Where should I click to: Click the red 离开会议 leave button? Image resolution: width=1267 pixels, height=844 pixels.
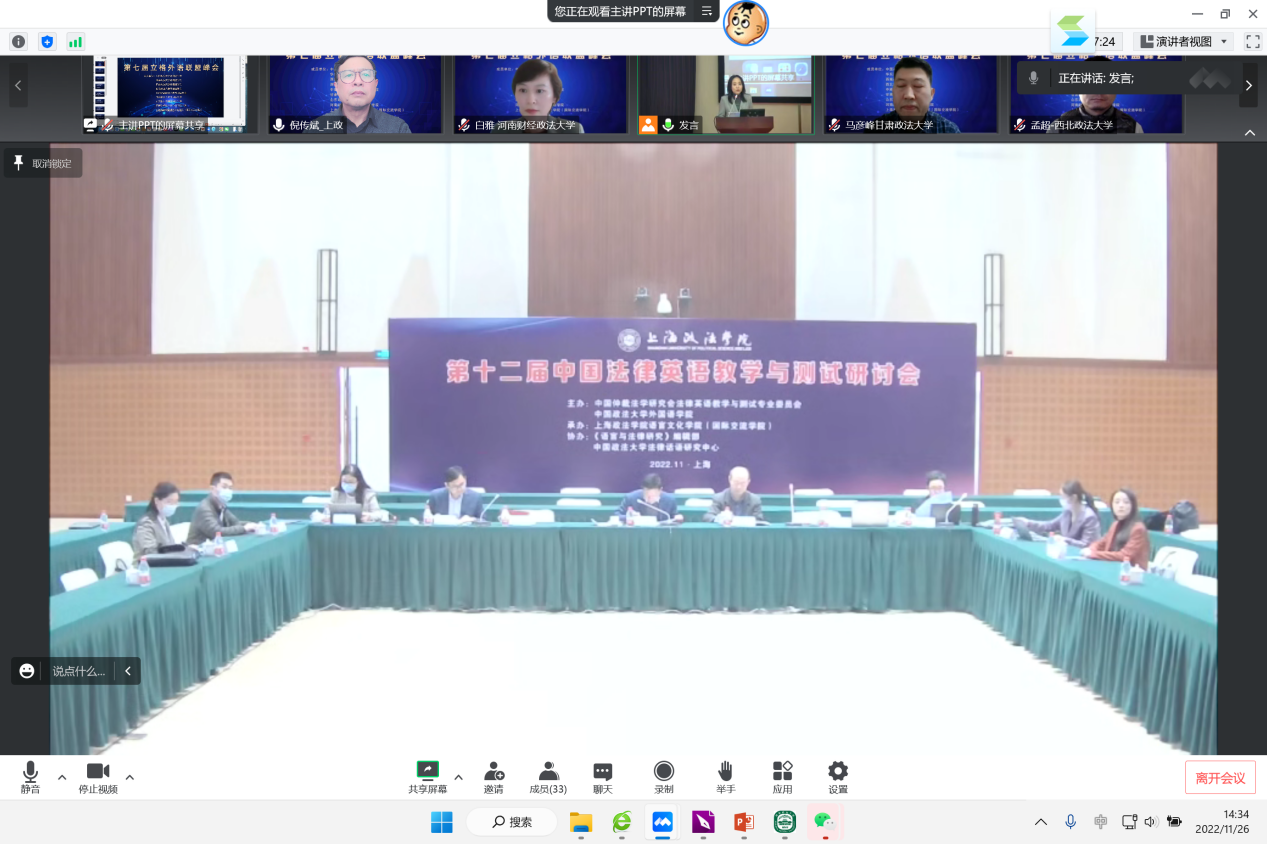[1220, 777]
